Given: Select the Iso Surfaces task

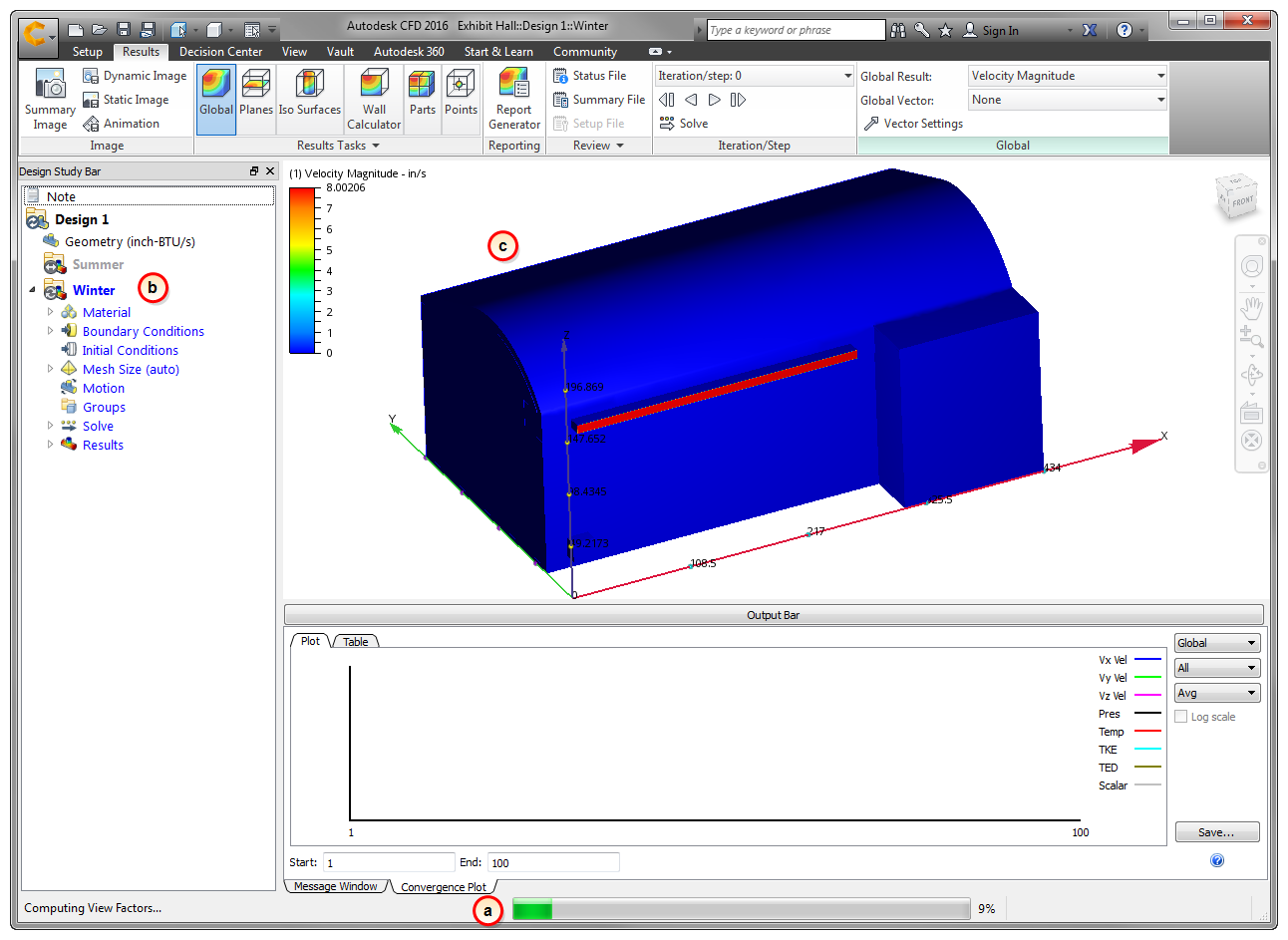Looking at the screenshot, I should click(310, 100).
